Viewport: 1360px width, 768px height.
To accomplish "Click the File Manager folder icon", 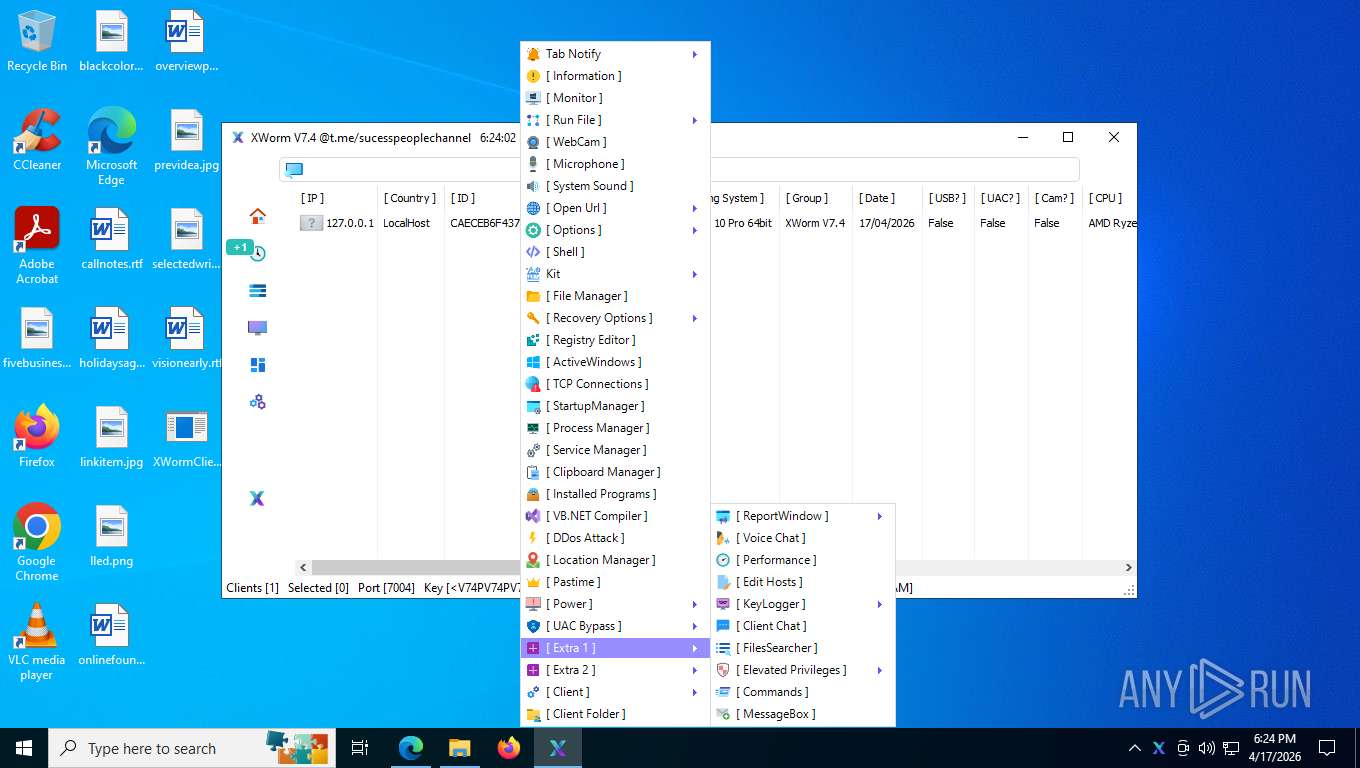I will [x=533, y=296].
